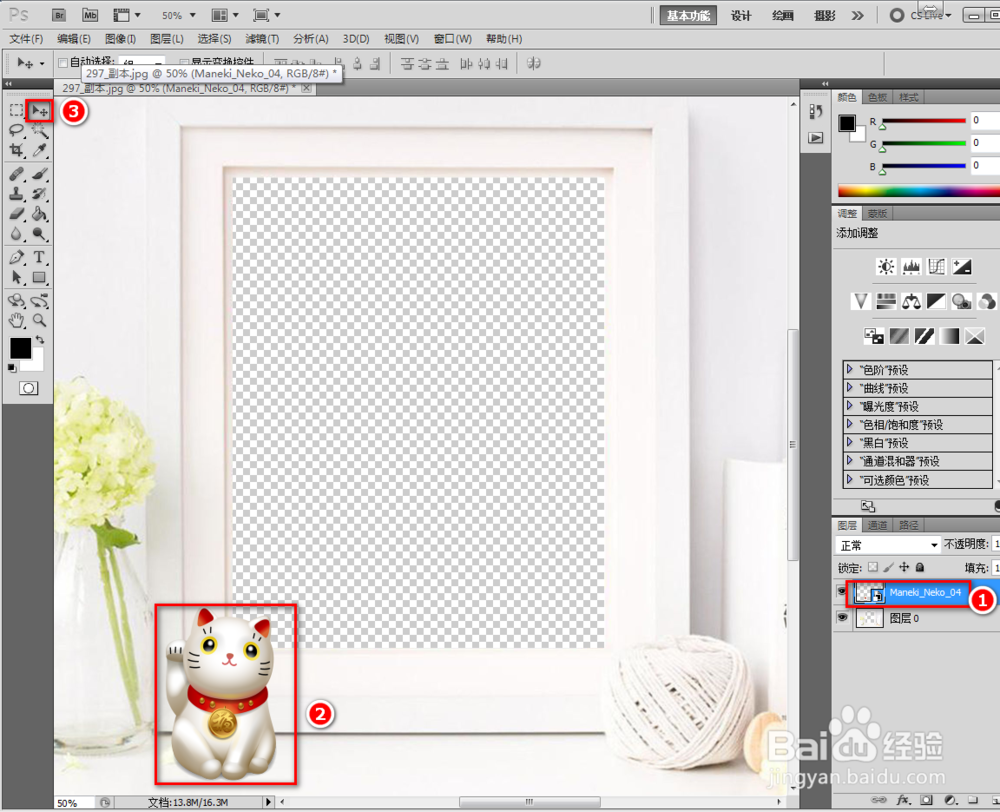Select the Zoom tool
The width and height of the screenshot is (1000, 812).
point(40,320)
